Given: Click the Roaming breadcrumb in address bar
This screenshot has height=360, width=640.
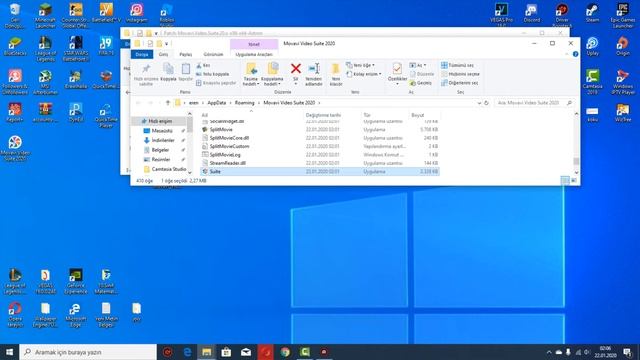Looking at the screenshot, I should (244, 103).
